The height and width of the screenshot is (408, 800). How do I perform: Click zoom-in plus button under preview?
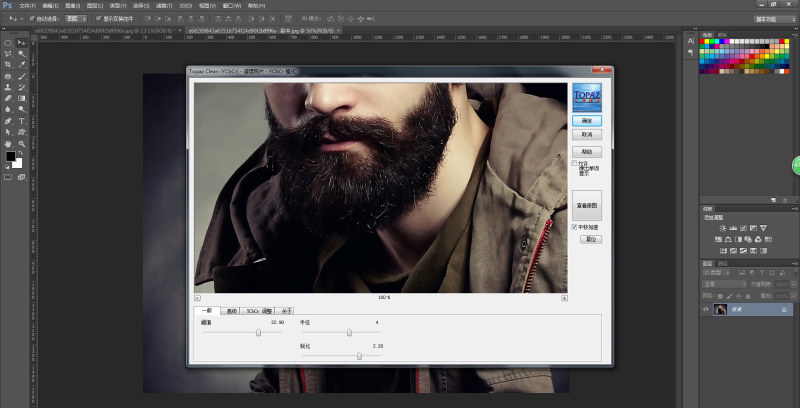point(564,298)
